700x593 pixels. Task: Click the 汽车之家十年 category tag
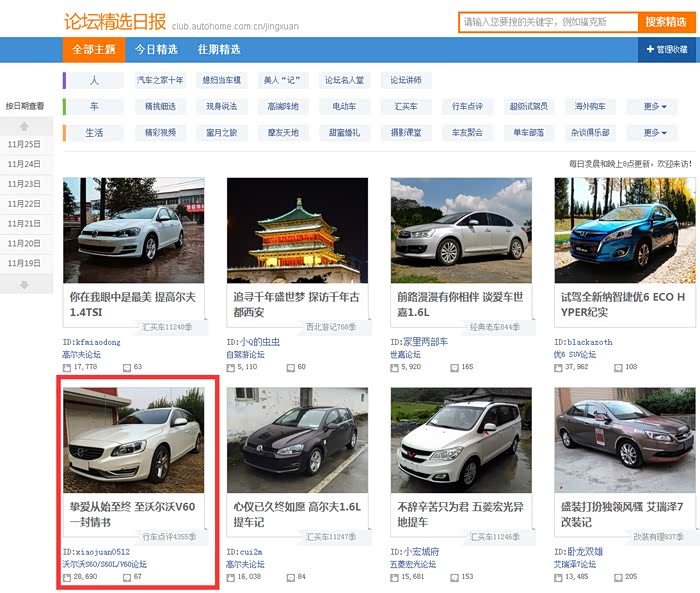pos(160,80)
